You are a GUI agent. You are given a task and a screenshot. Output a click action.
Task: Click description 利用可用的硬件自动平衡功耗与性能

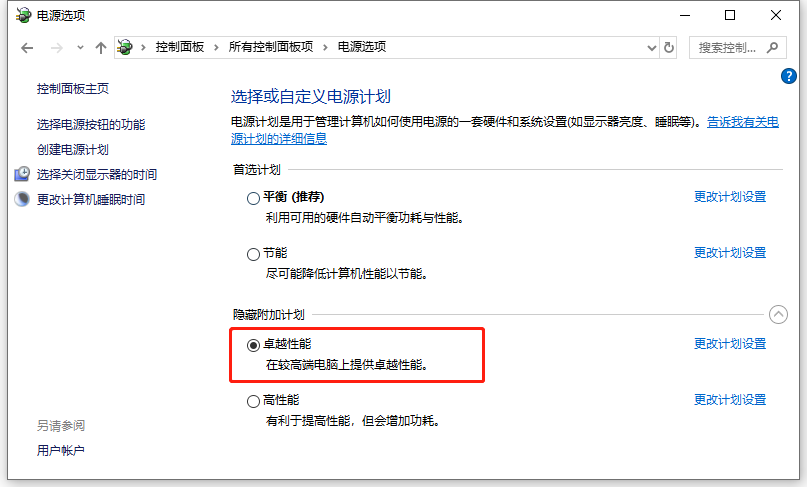(365, 218)
